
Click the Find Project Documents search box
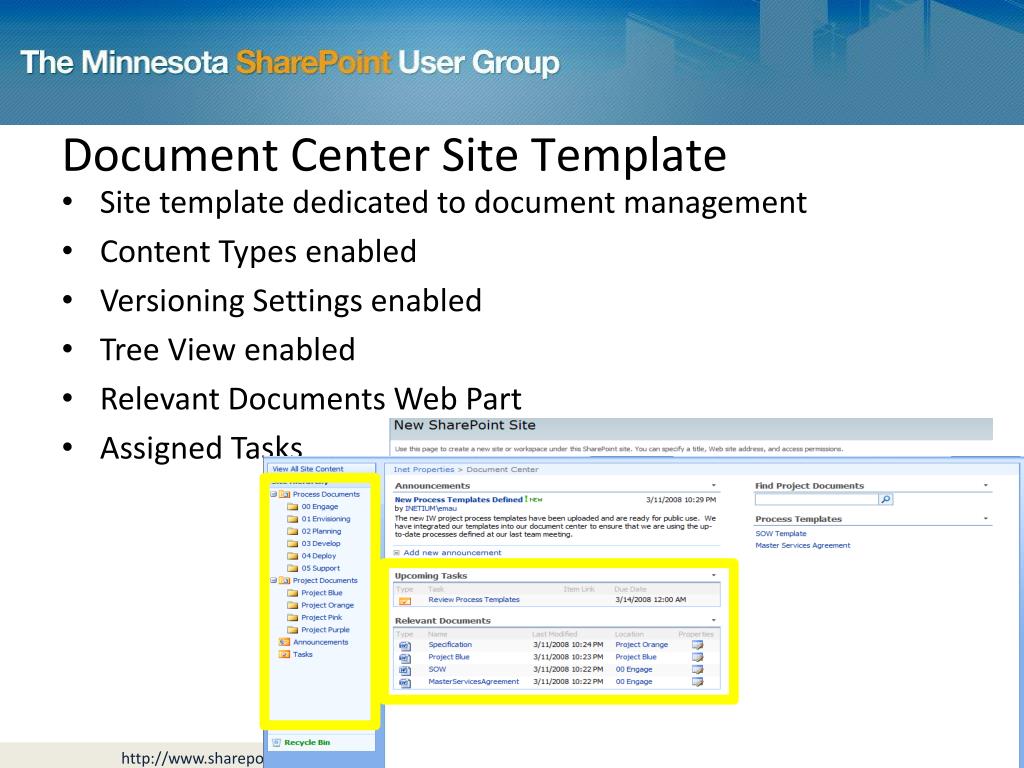click(x=816, y=500)
